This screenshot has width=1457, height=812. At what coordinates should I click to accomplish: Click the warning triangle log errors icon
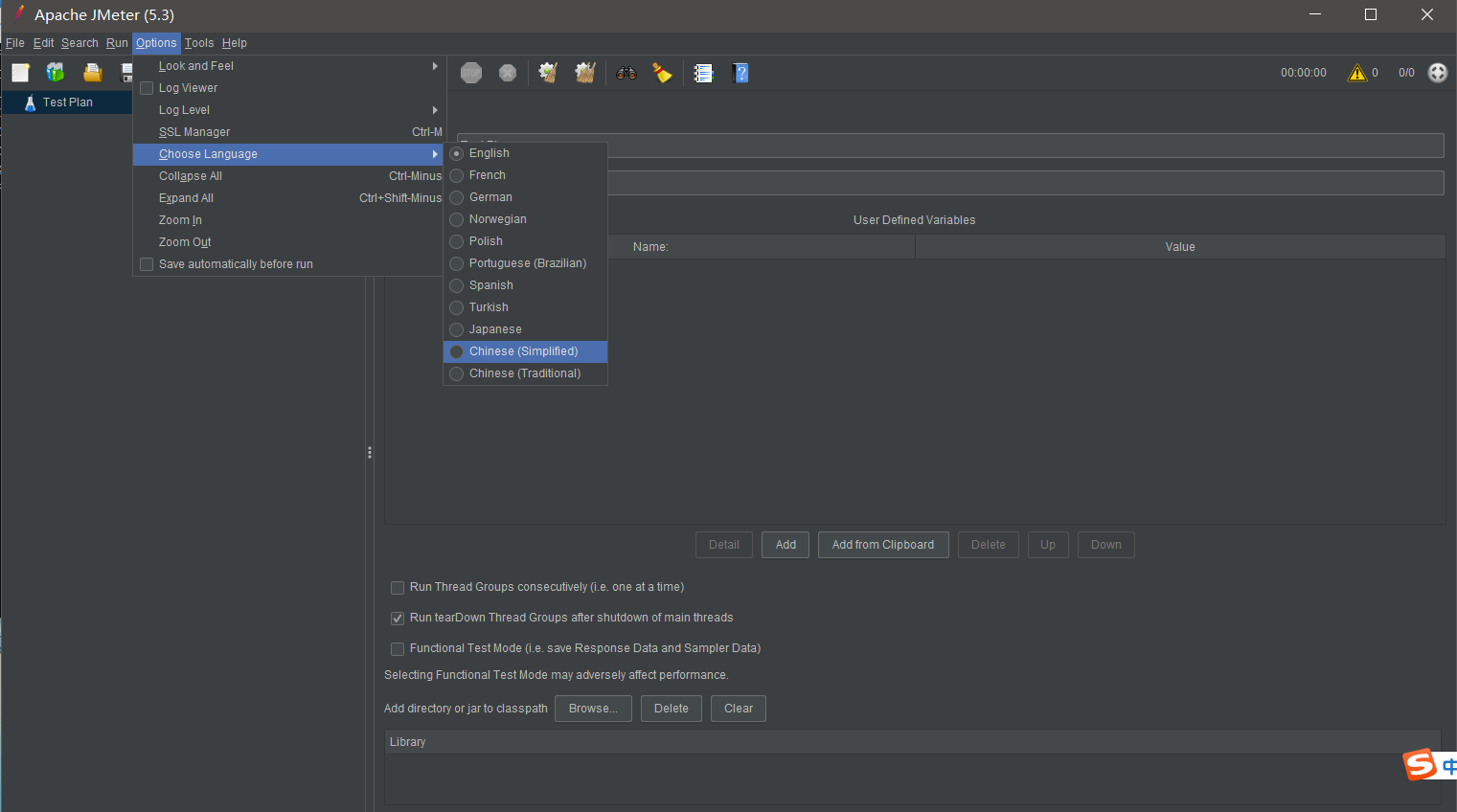[1357, 73]
